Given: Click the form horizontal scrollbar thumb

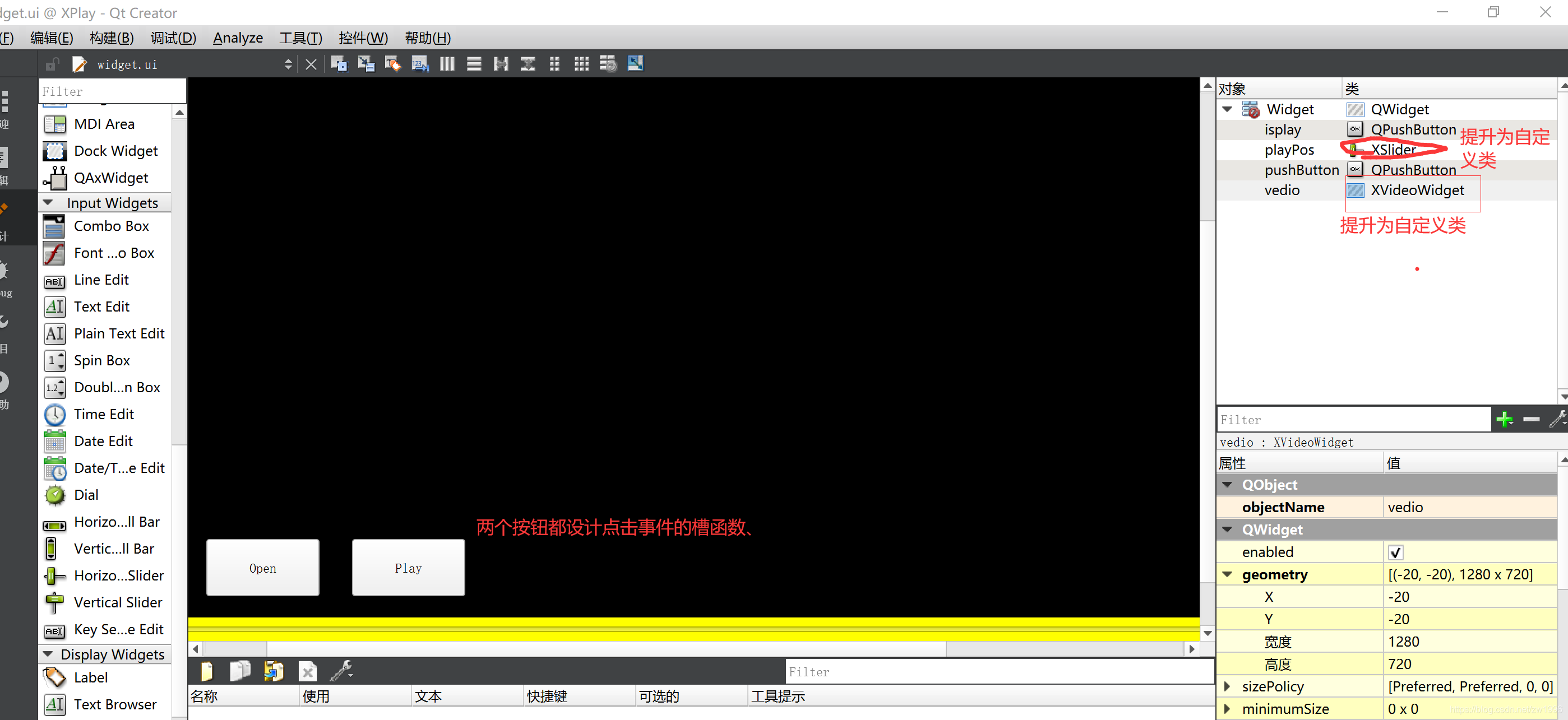Looking at the screenshot, I should [x=606, y=649].
